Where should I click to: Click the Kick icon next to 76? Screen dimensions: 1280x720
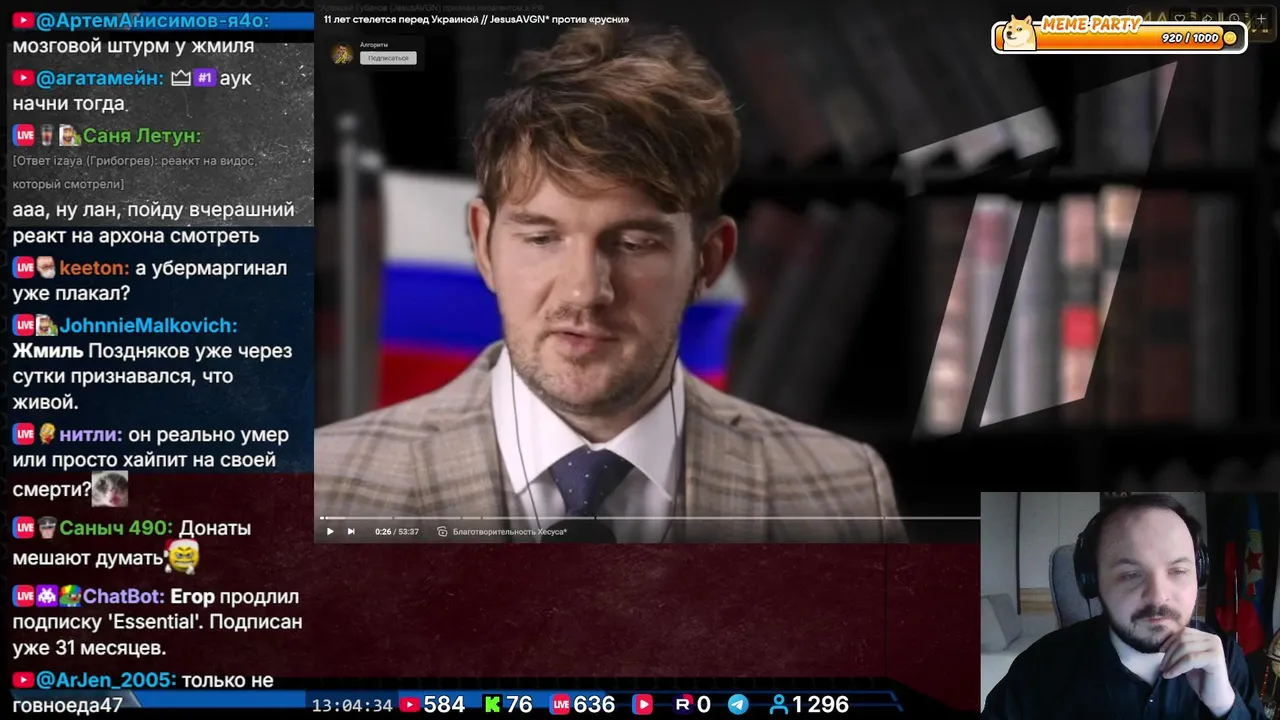[492, 705]
